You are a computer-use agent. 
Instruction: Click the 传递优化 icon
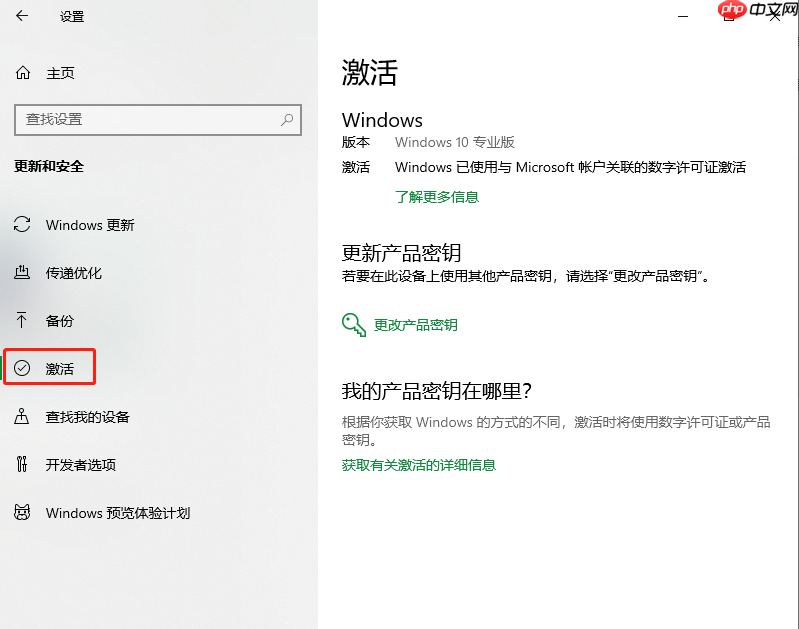point(21,272)
